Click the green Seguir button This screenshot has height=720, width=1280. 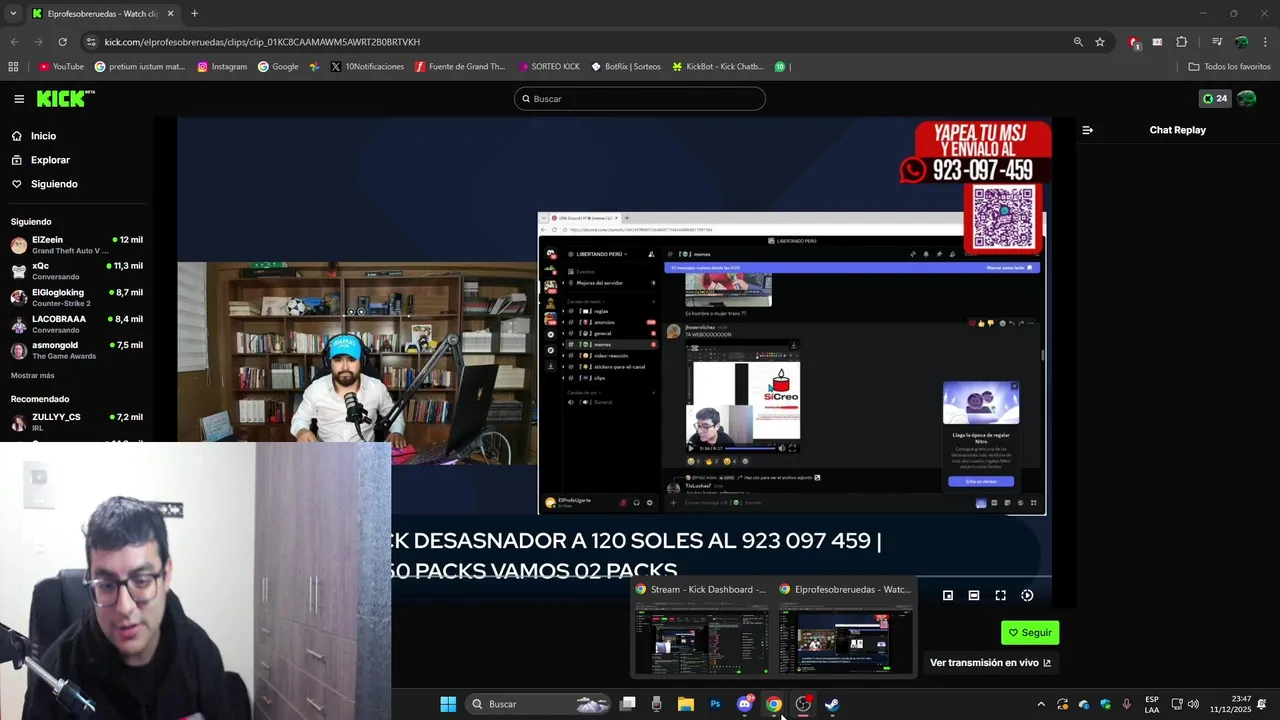tap(1030, 633)
